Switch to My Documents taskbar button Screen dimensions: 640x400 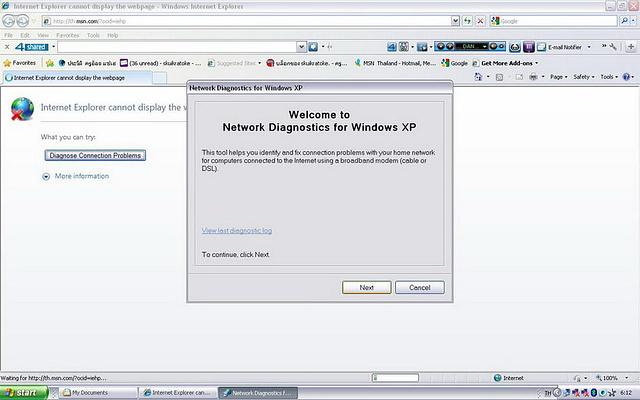(x=98, y=393)
